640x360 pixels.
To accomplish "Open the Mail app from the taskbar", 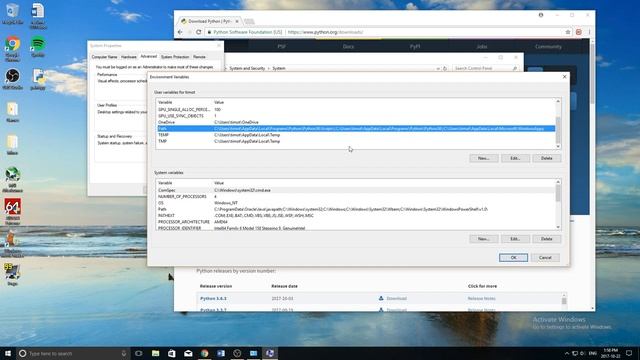I will [x=188, y=353].
